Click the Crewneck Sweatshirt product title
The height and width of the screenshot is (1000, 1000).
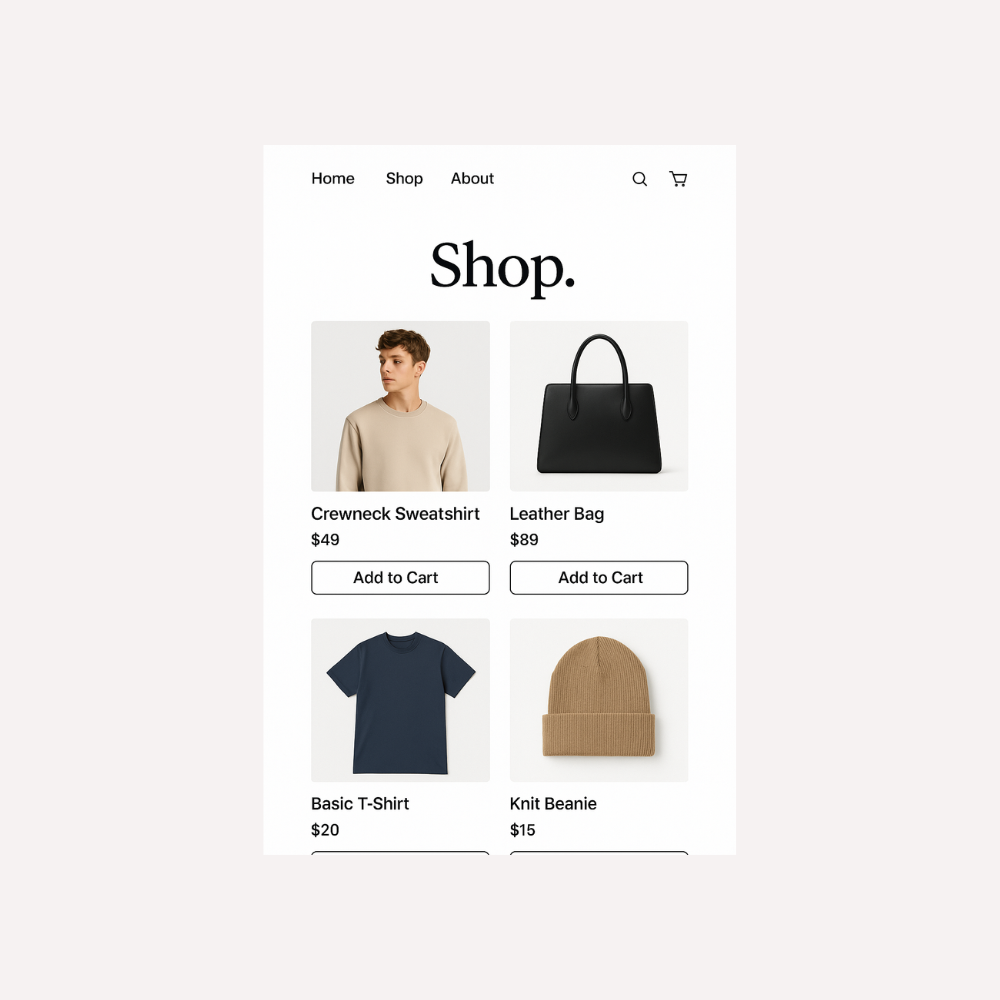pos(395,514)
